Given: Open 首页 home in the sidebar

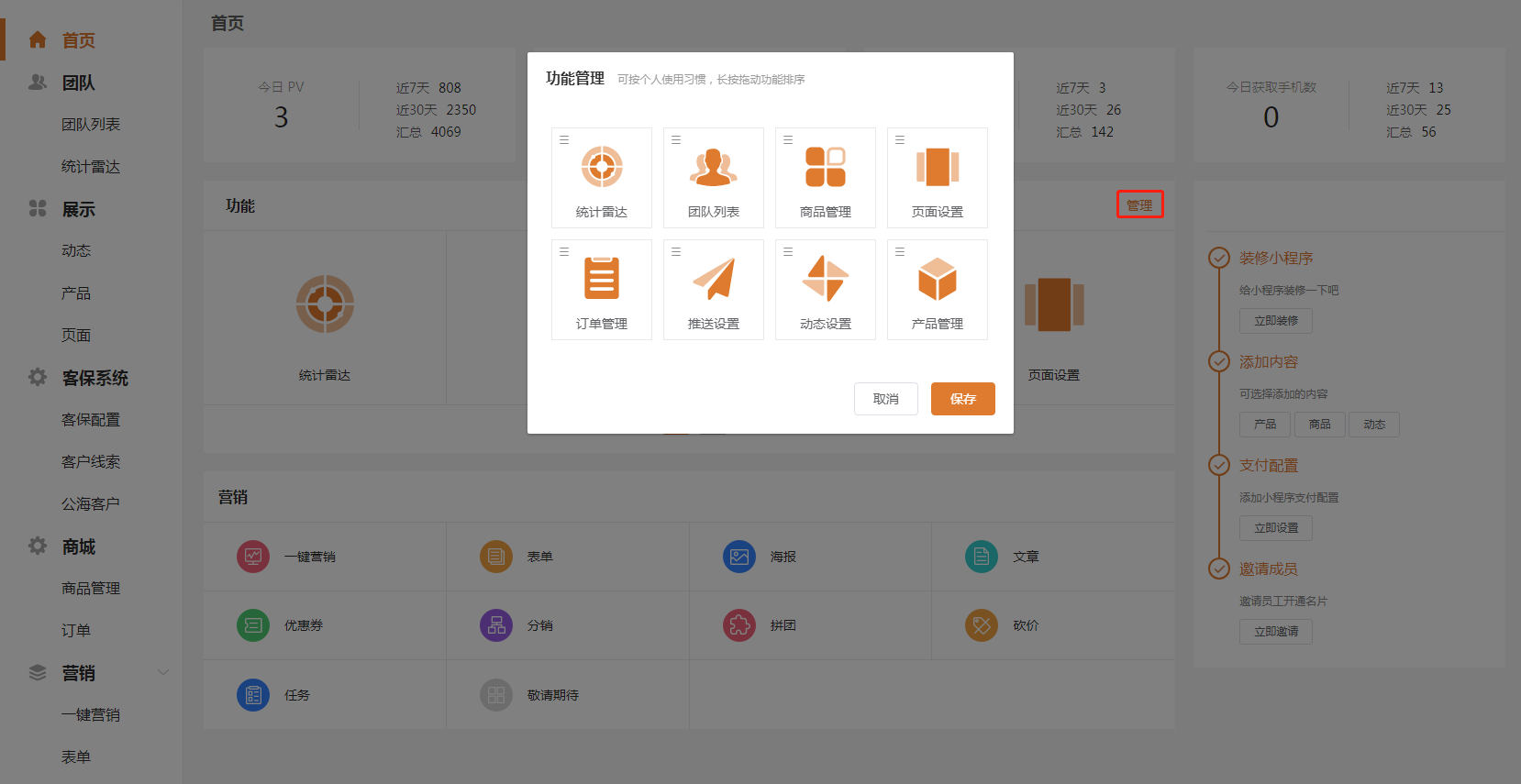Looking at the screenshot, I should (x=78, y=40).
